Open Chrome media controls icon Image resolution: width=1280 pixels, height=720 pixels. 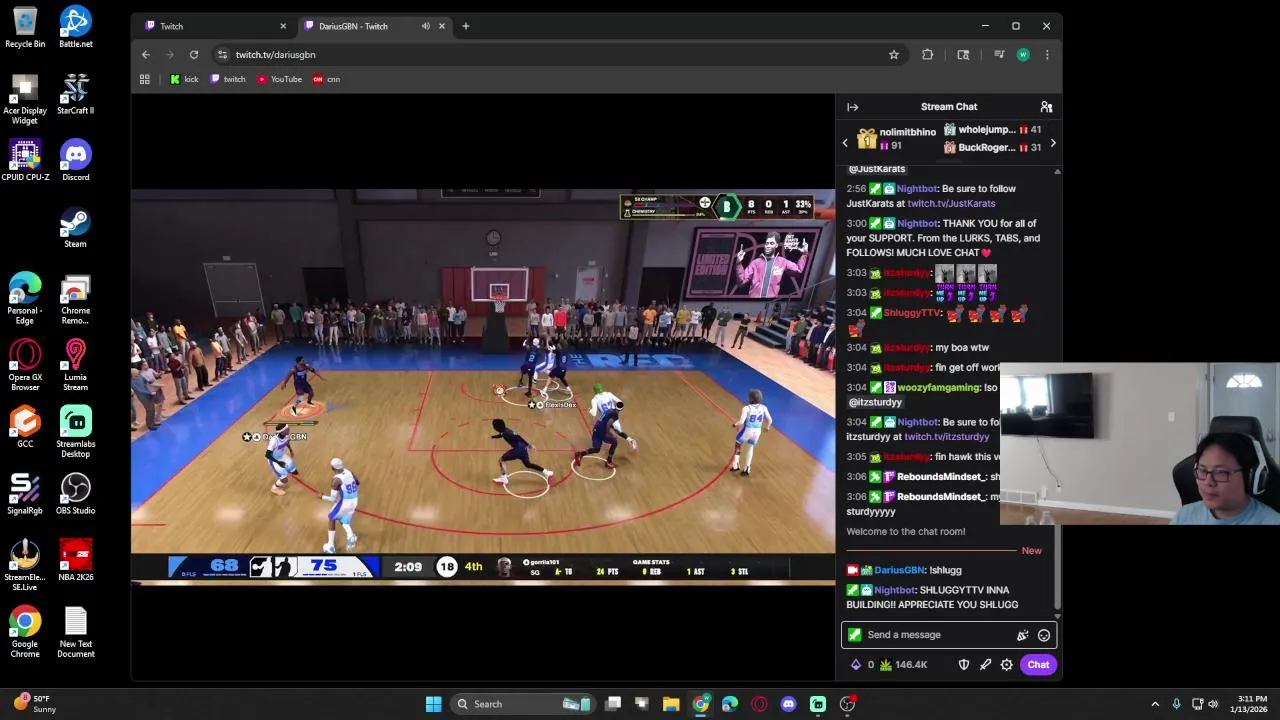pyautogui.click(x=998, y=55)
